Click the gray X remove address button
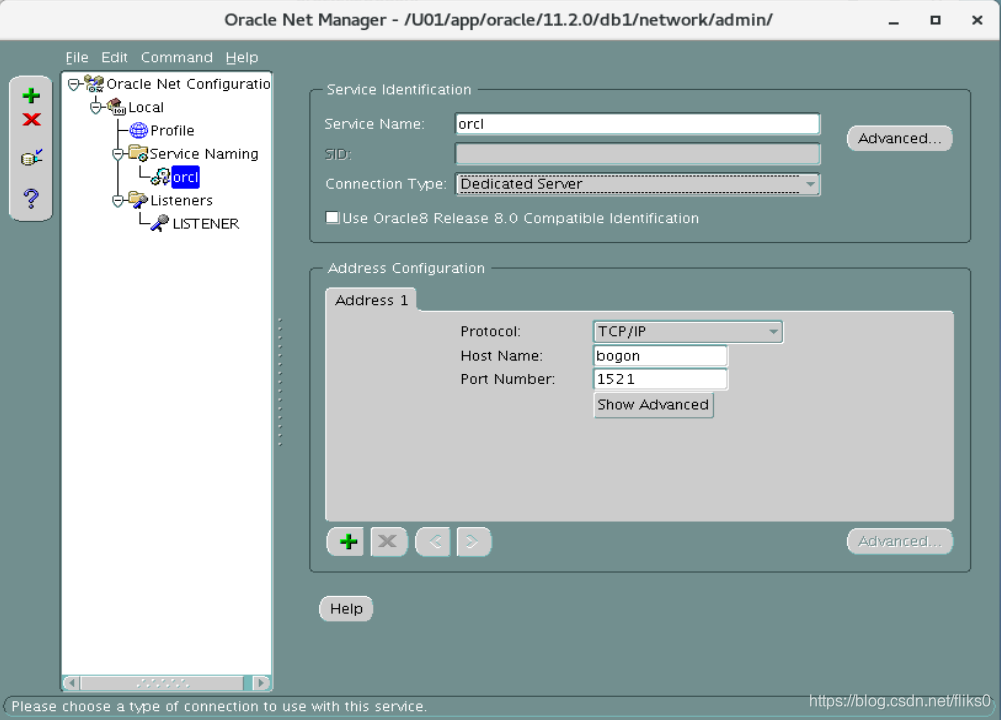 pyautogui.click(x=388, y=542)
